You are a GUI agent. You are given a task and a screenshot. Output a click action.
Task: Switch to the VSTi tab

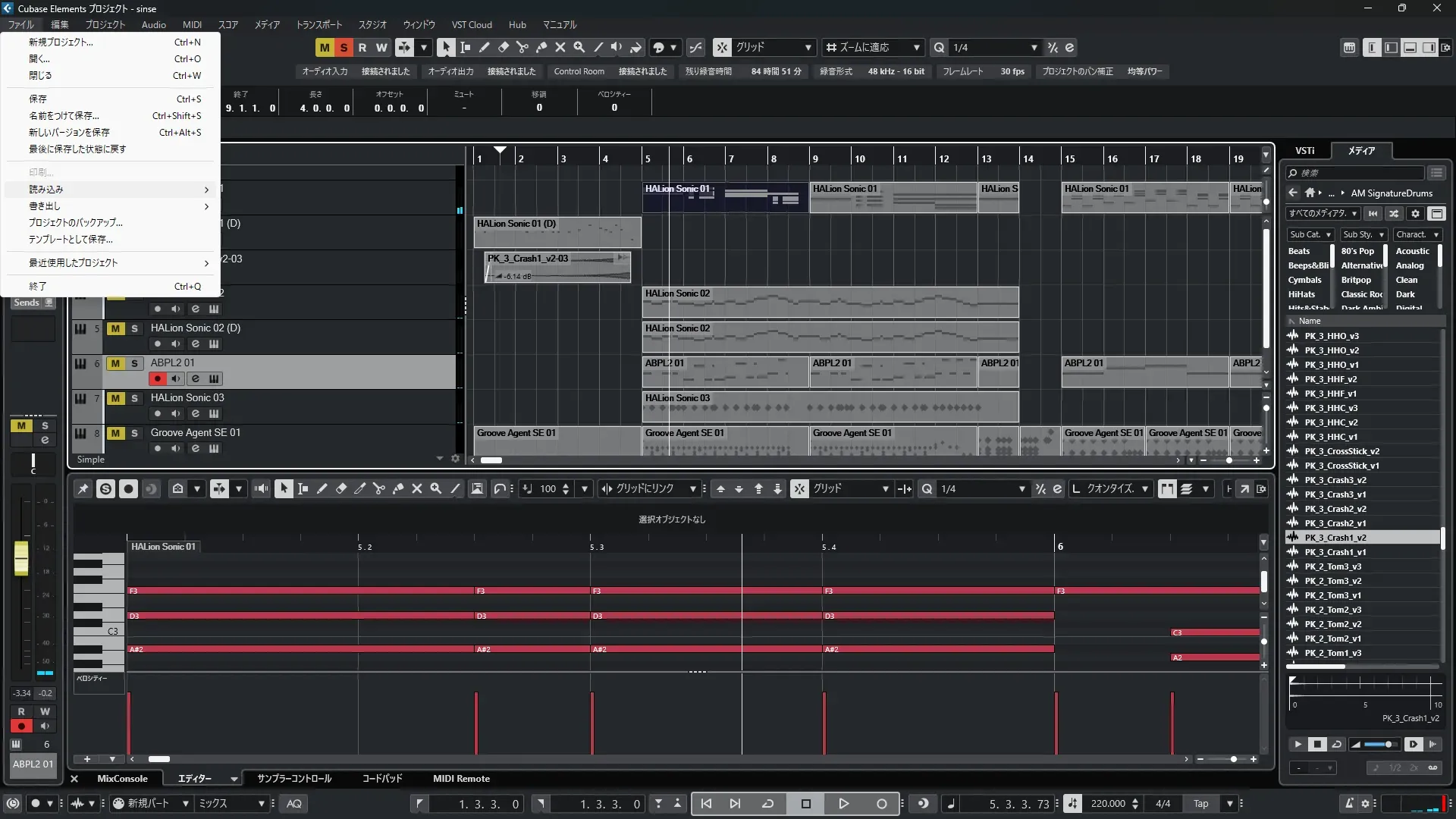click(1304, 151)
